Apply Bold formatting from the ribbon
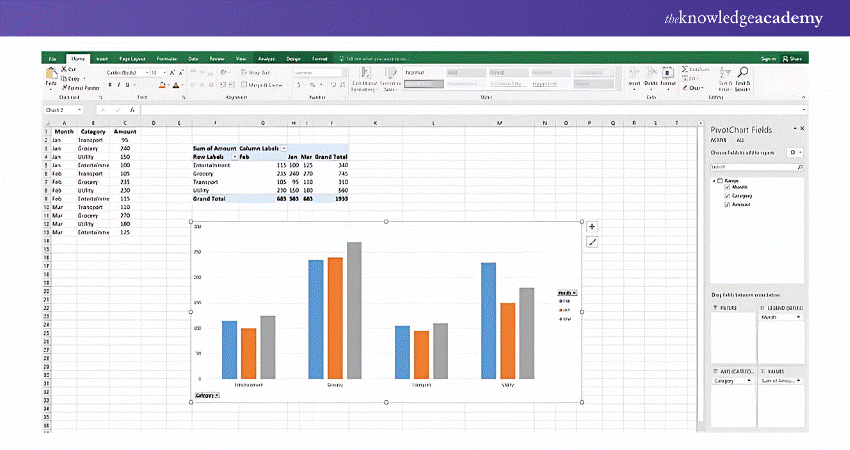 [109, 85]
